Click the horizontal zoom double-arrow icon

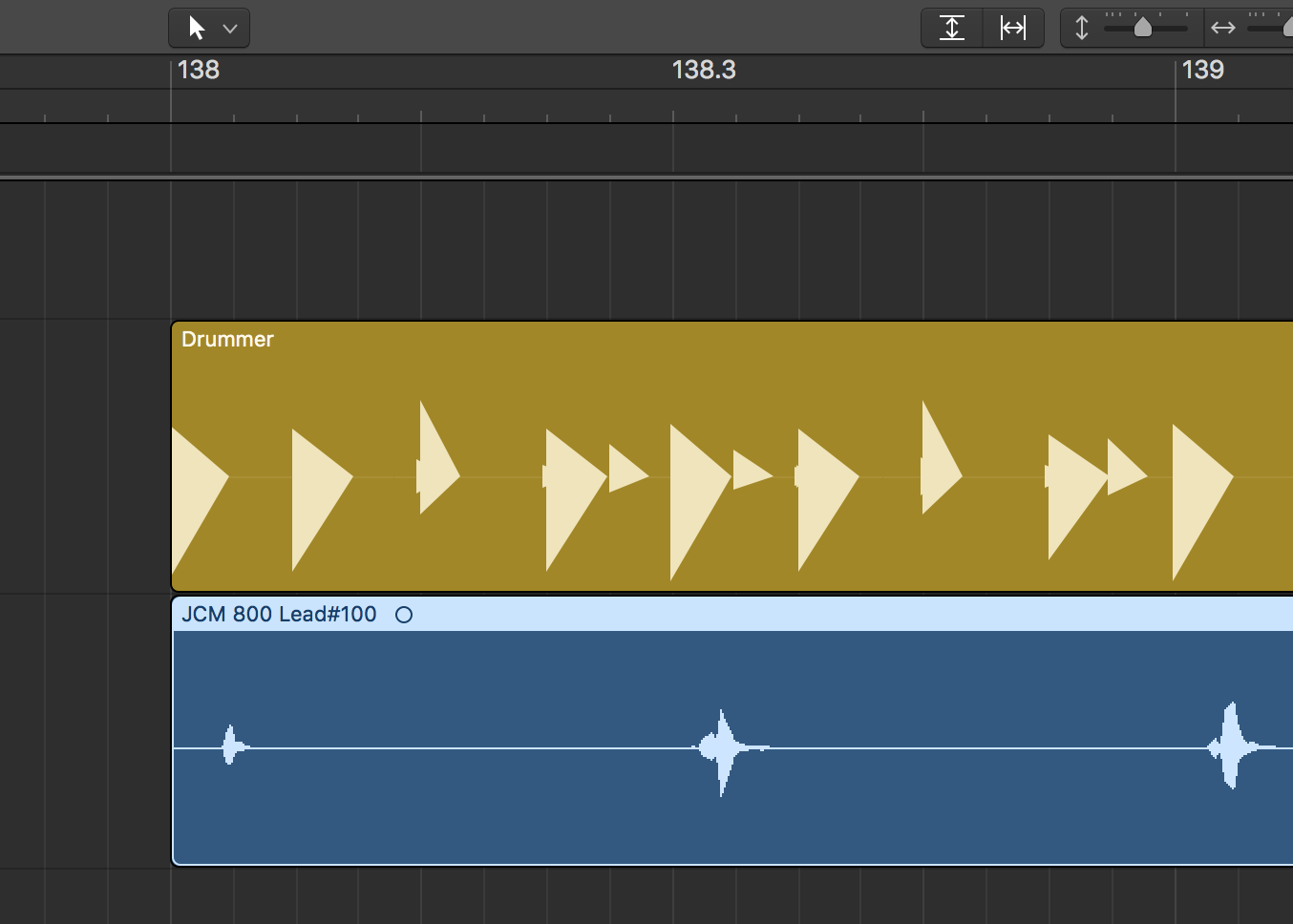1222,28
